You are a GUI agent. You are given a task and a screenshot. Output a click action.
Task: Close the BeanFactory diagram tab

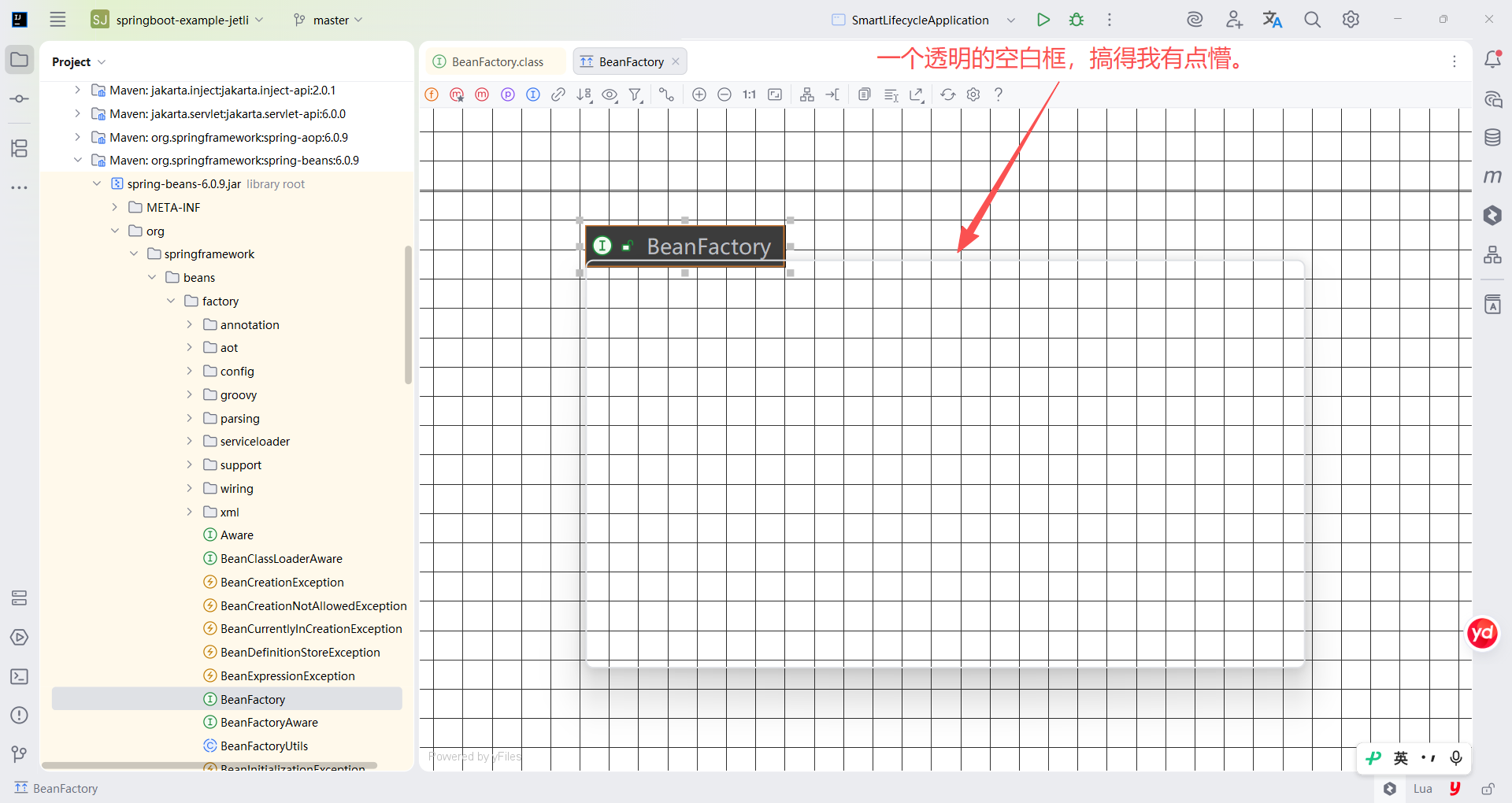pos(676,61)
